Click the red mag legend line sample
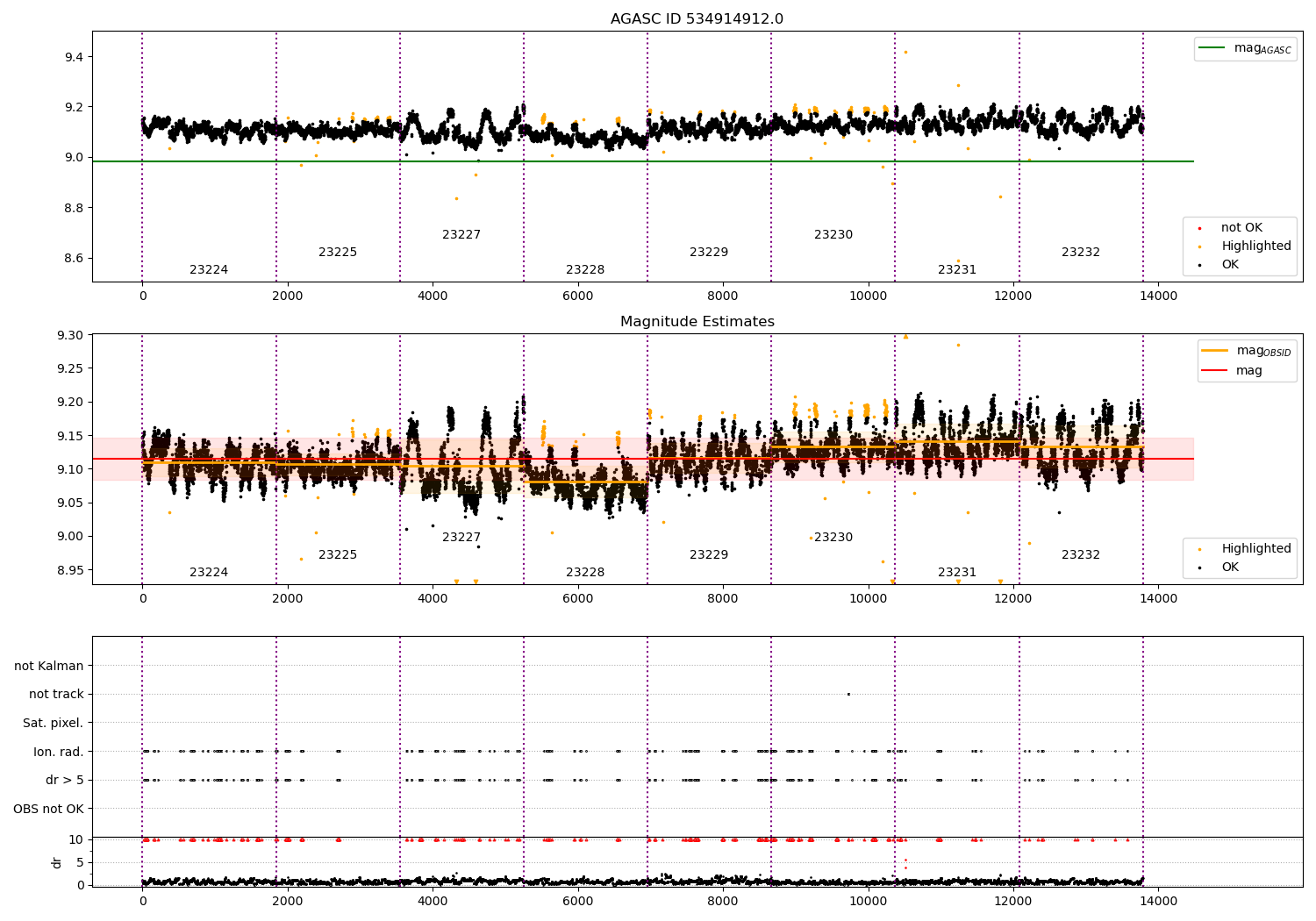 [x=1215, y=370]
